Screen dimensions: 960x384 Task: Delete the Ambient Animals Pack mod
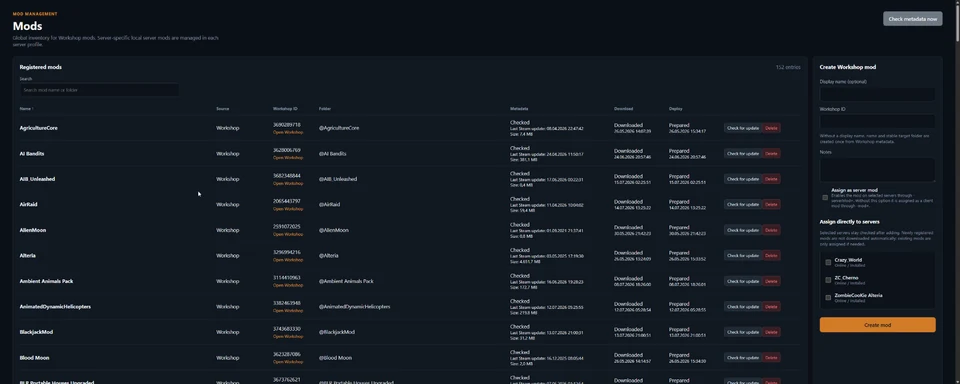click(x=771, y=281)
